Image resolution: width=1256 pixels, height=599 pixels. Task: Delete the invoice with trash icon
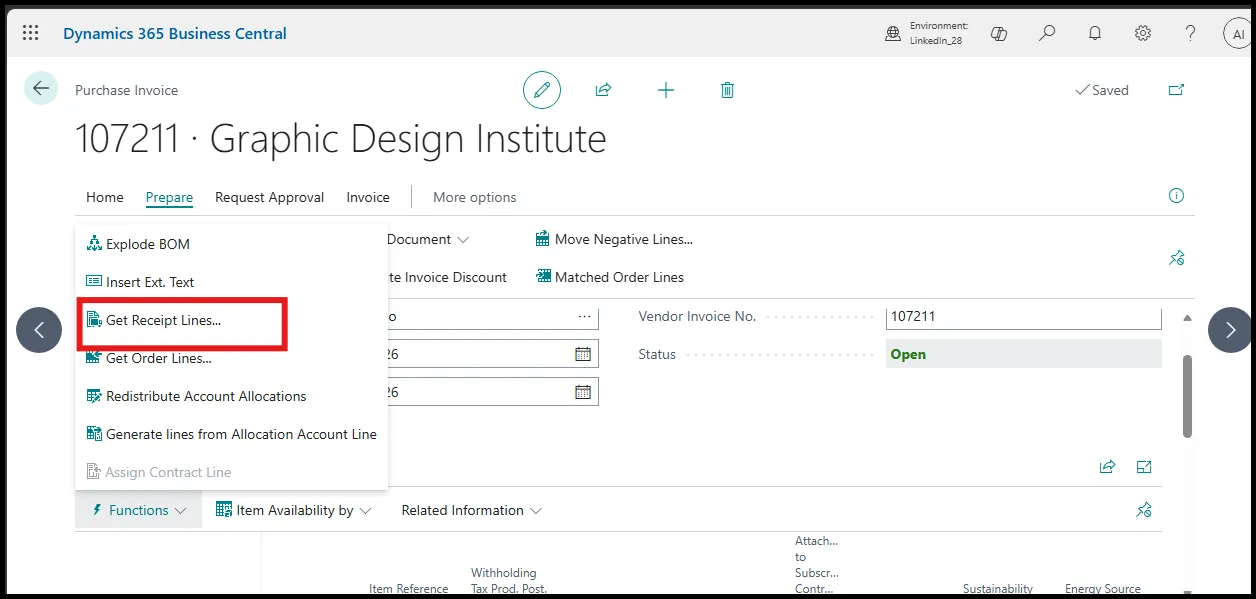(x=727, y=90)
